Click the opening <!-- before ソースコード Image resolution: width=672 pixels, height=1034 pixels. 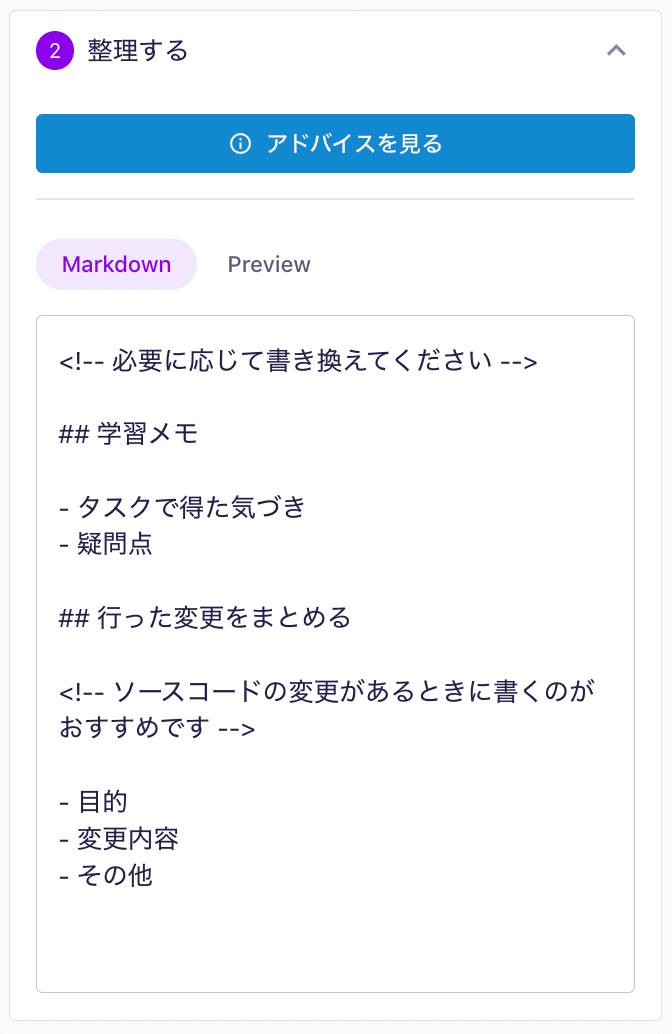[x=81, y=692]
